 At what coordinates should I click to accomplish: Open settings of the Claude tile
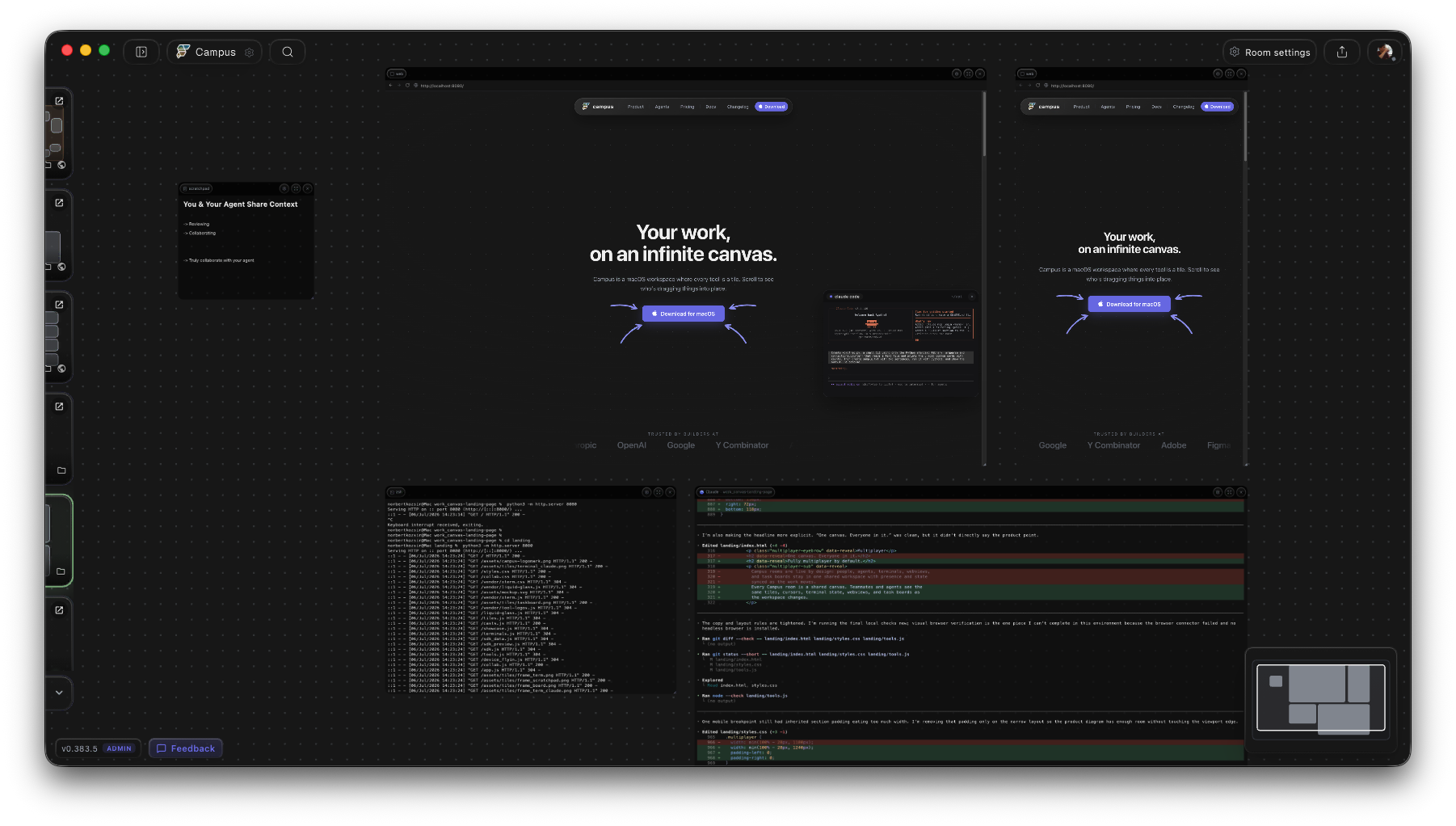(x=1218, y=492)
